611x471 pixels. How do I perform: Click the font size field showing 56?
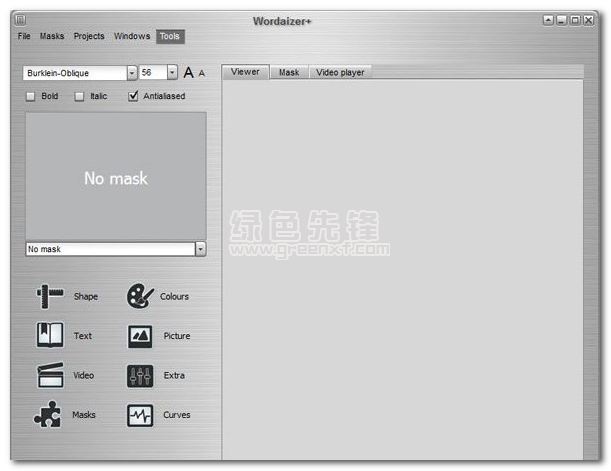click(153, 72)
